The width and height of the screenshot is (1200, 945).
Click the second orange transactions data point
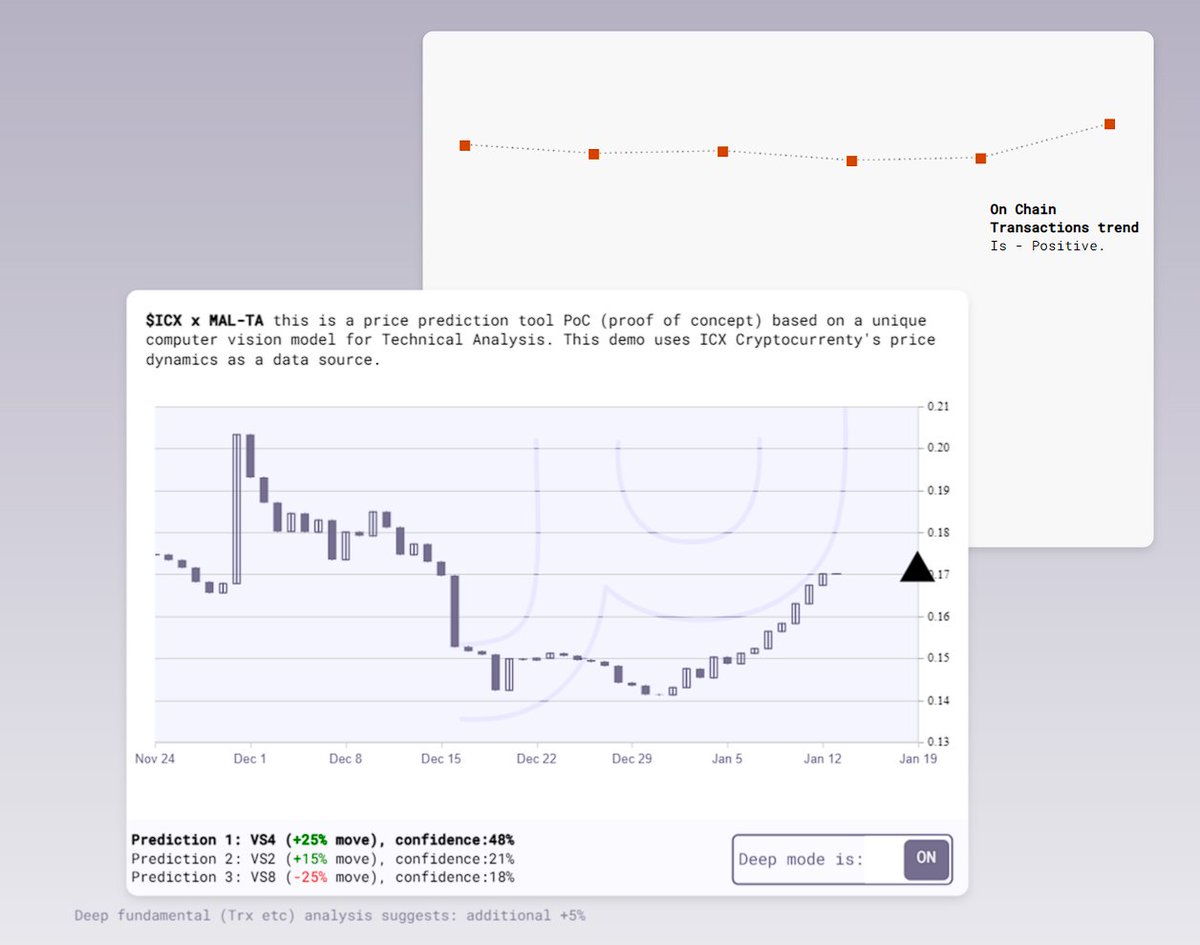[x=594, y=154]
